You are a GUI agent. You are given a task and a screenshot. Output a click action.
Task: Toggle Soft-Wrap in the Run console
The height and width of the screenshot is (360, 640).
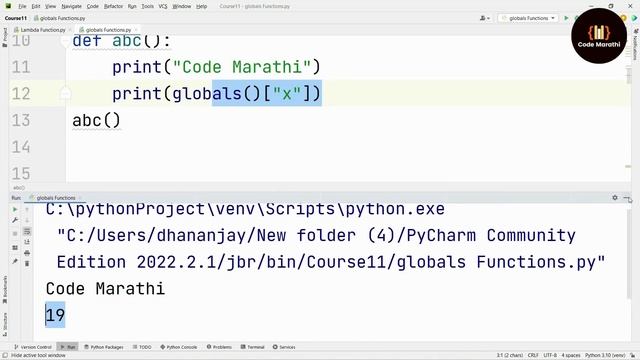coord(27,231)
